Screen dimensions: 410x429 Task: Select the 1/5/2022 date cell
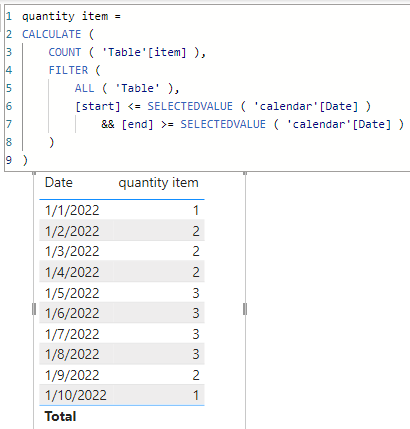(x=72, y=293)
